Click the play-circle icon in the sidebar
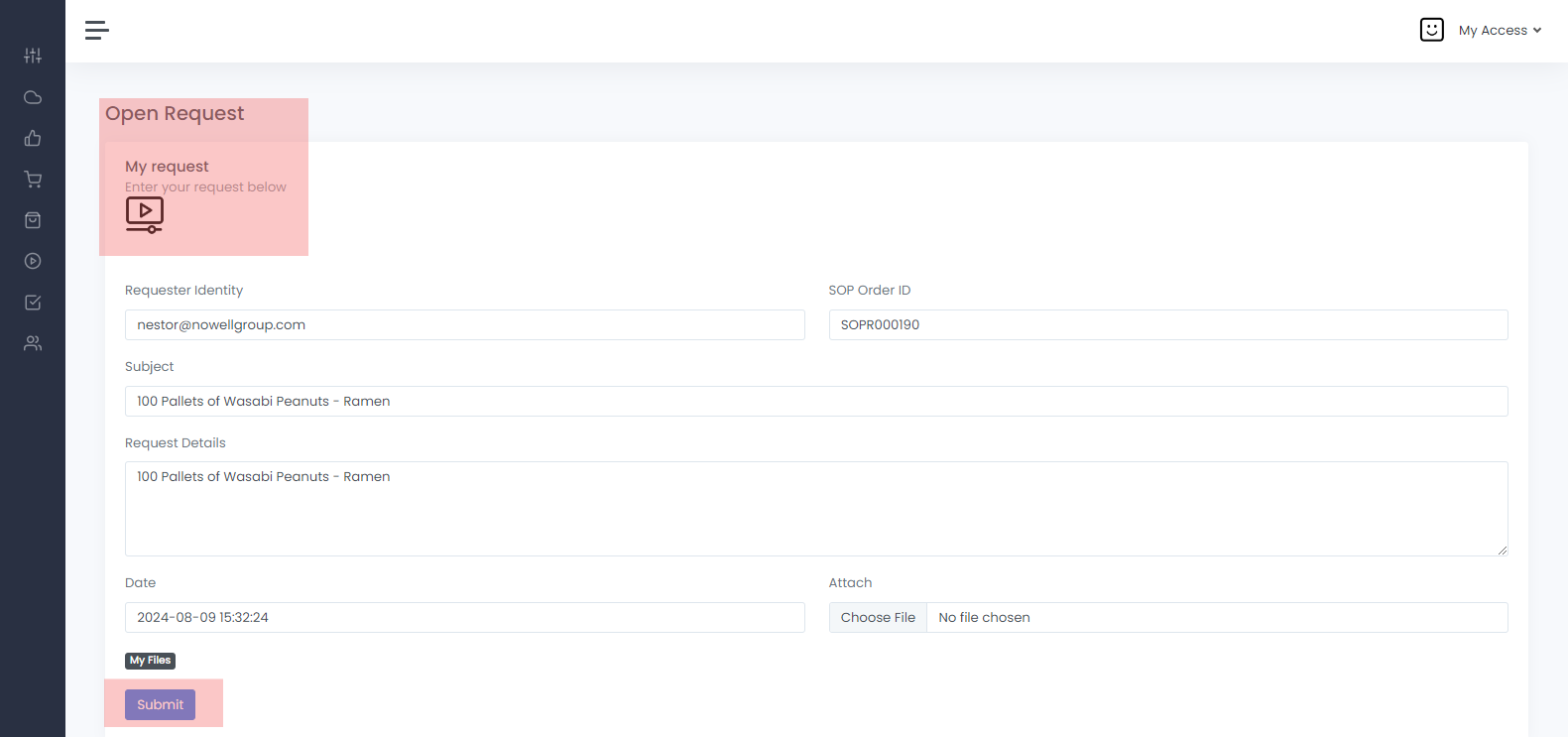1568x737 pixels. tap(33, 261)
